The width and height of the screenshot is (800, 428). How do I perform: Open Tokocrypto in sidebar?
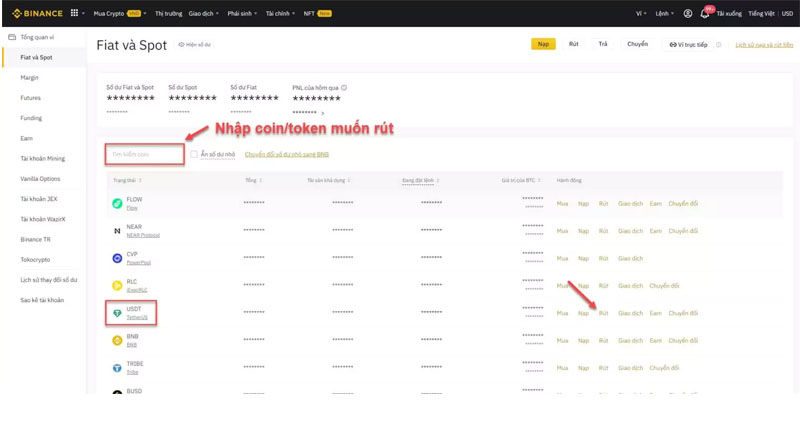[x=35, y=260]
